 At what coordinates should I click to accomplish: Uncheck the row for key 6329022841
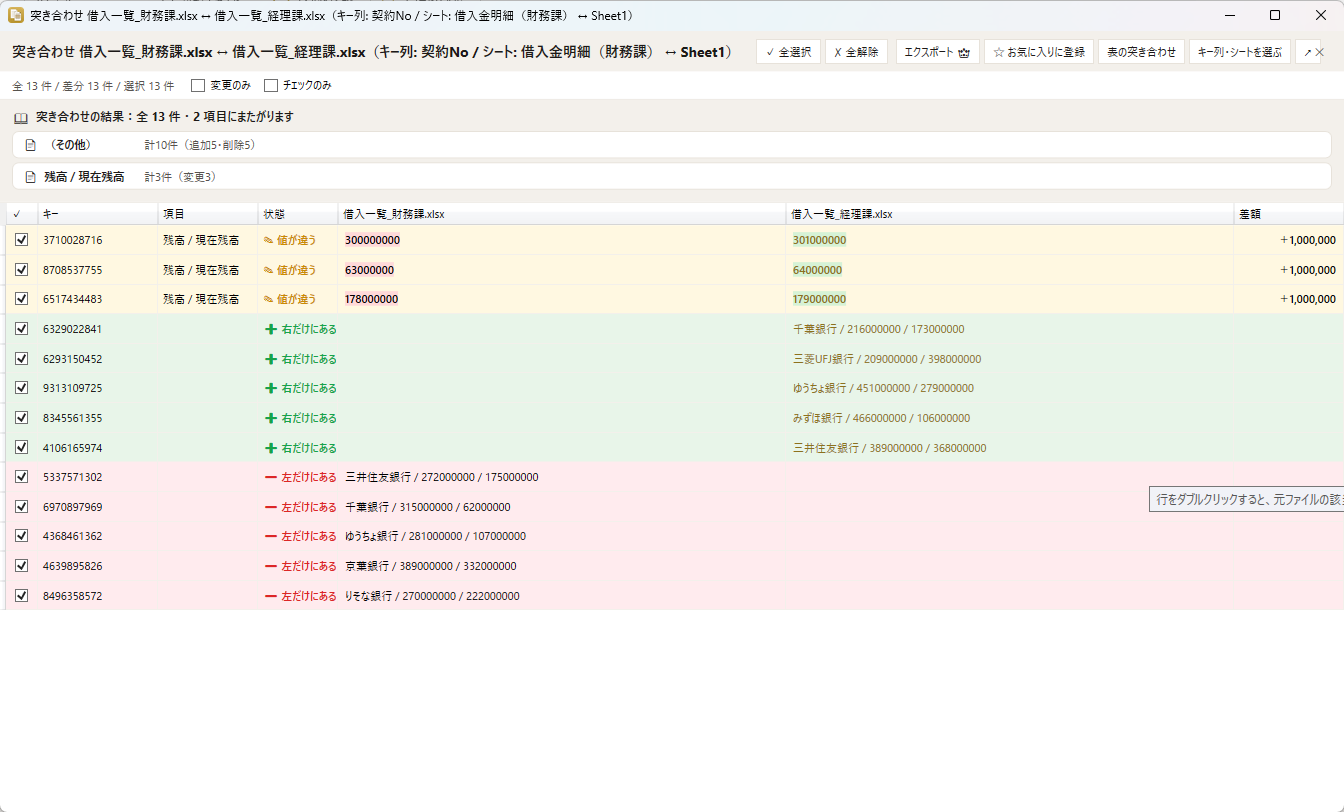pyautogui.click(x=22, y=329)
